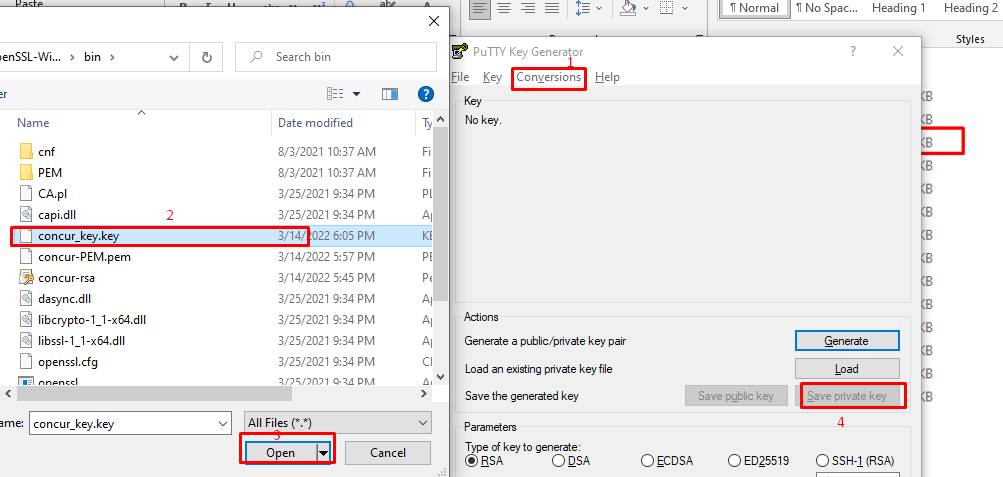
Task: Select the ECDSA key type radio button
Action: click(x=648, y=461)
